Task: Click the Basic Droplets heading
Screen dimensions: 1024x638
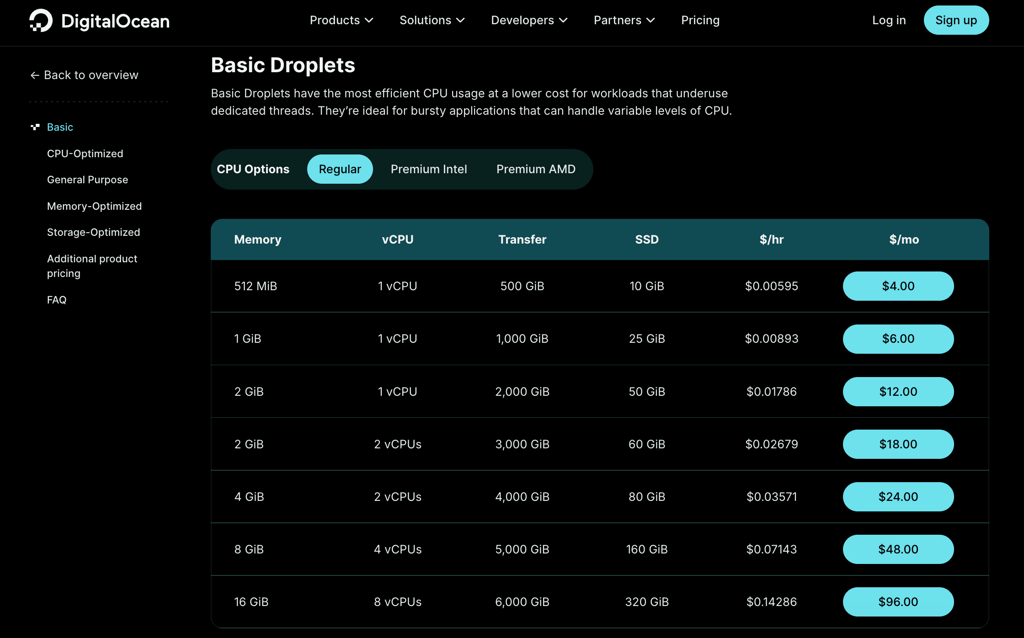Action: click(283, 65)
